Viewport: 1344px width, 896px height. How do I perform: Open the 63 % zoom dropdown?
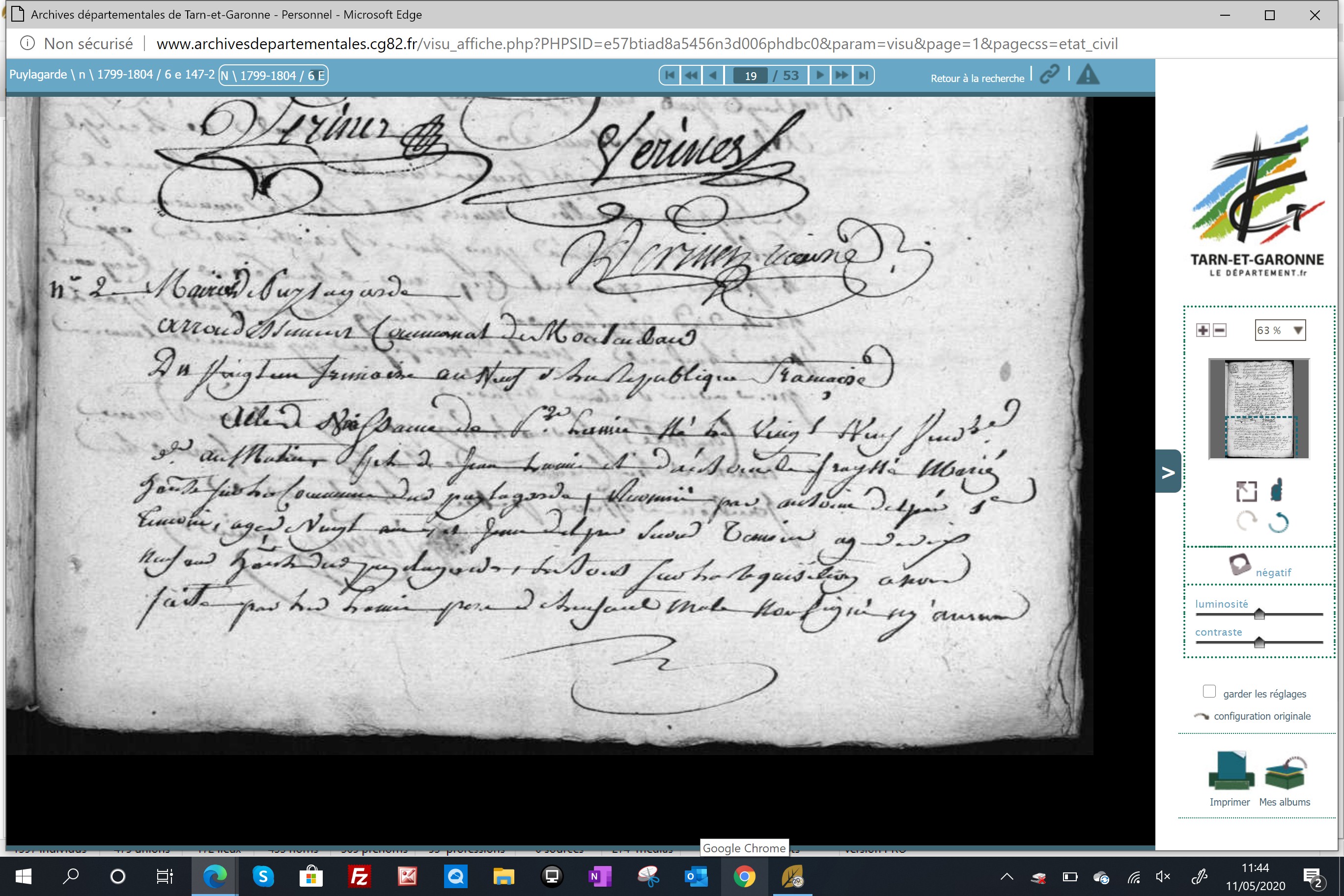coord(1280,330)
